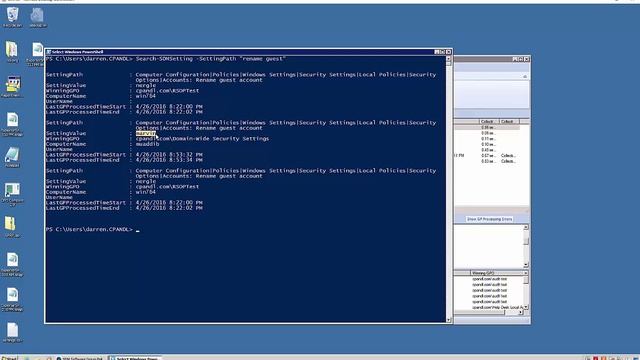640x360 pixels.
Task: Open the desktop icon beside Recycle Bin
Action: pyautogui.click(x=38, y=17)
